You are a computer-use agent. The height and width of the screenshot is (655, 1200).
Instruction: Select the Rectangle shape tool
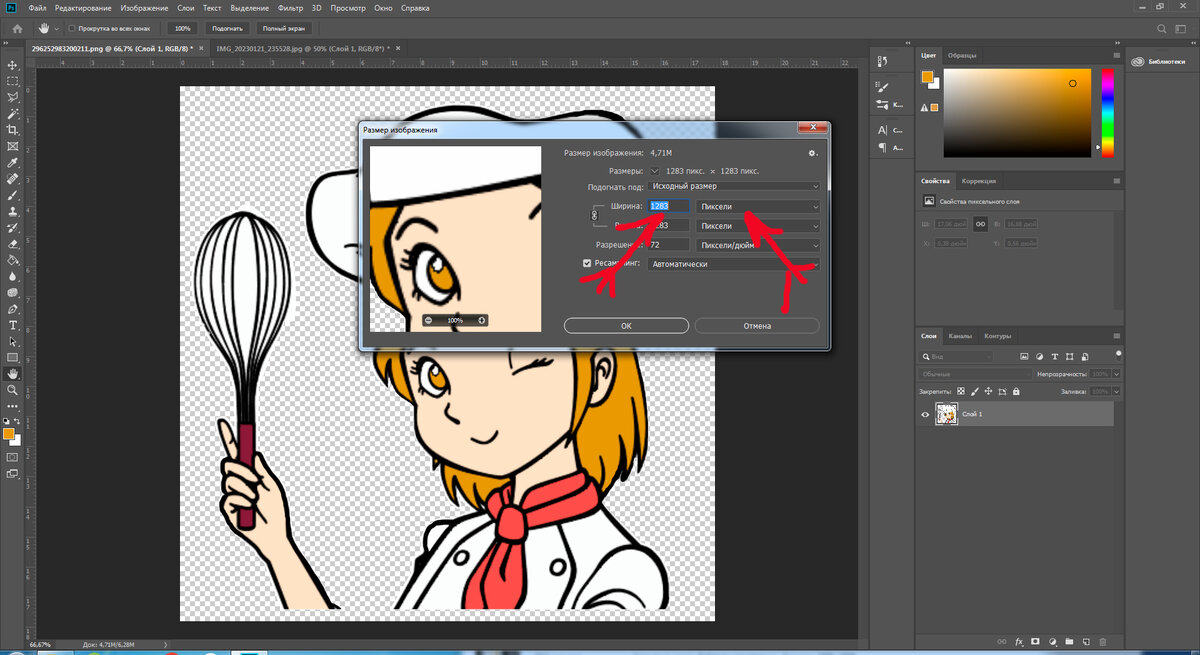click(13, 357)
